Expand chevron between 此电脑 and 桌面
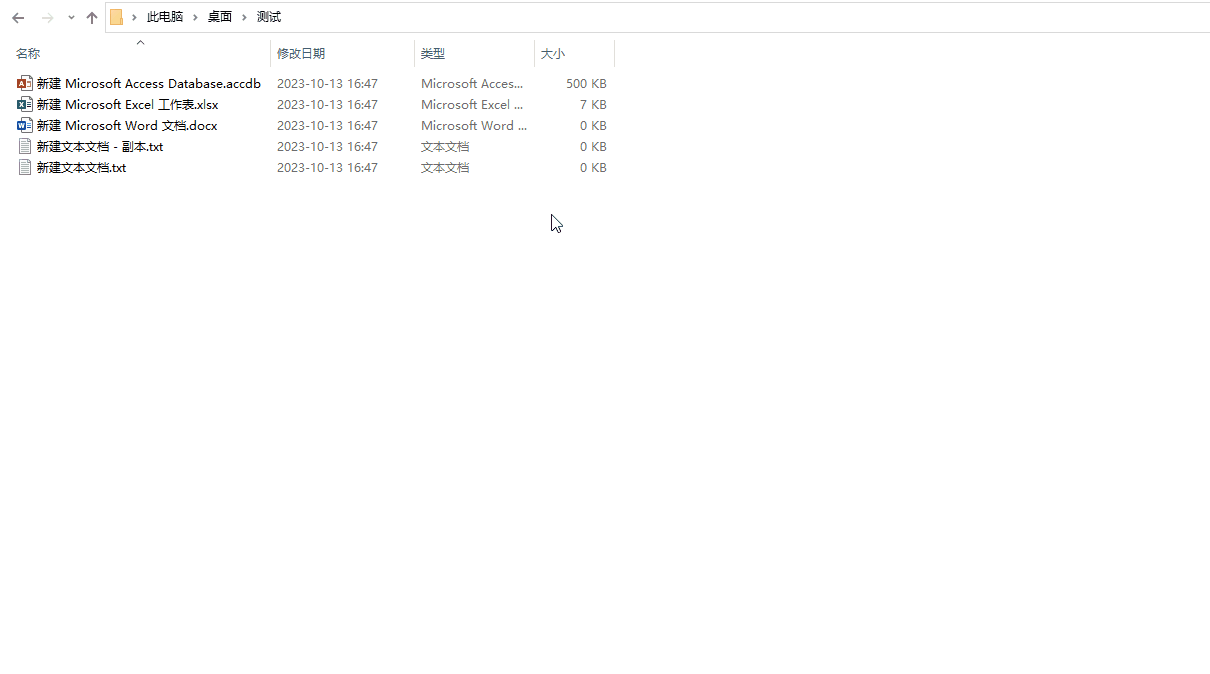This screenshot has height=674, width=1210. click(x=195, y=18)
